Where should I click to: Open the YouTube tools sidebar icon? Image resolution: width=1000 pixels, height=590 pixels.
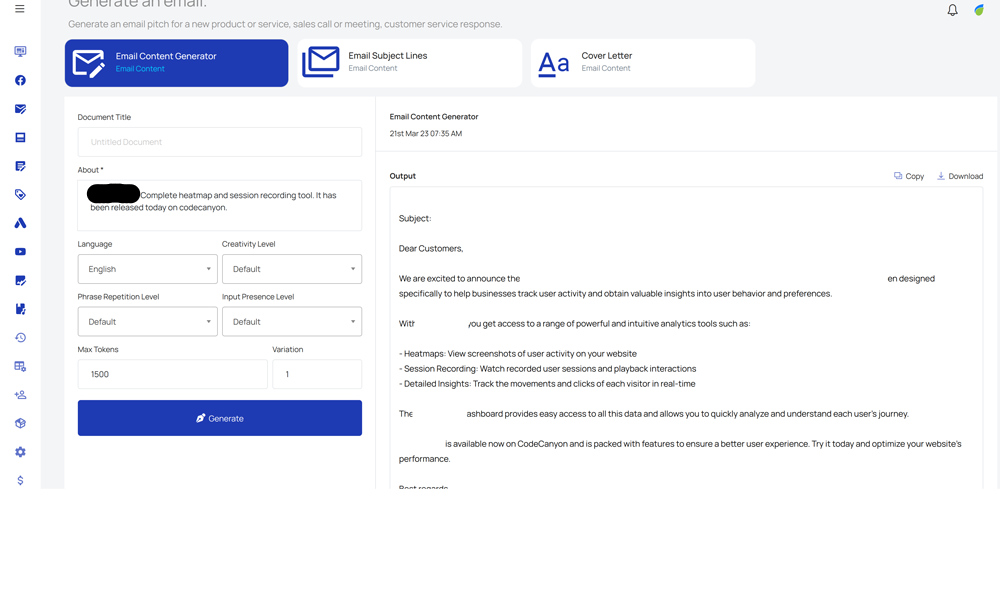click(20, 252)
